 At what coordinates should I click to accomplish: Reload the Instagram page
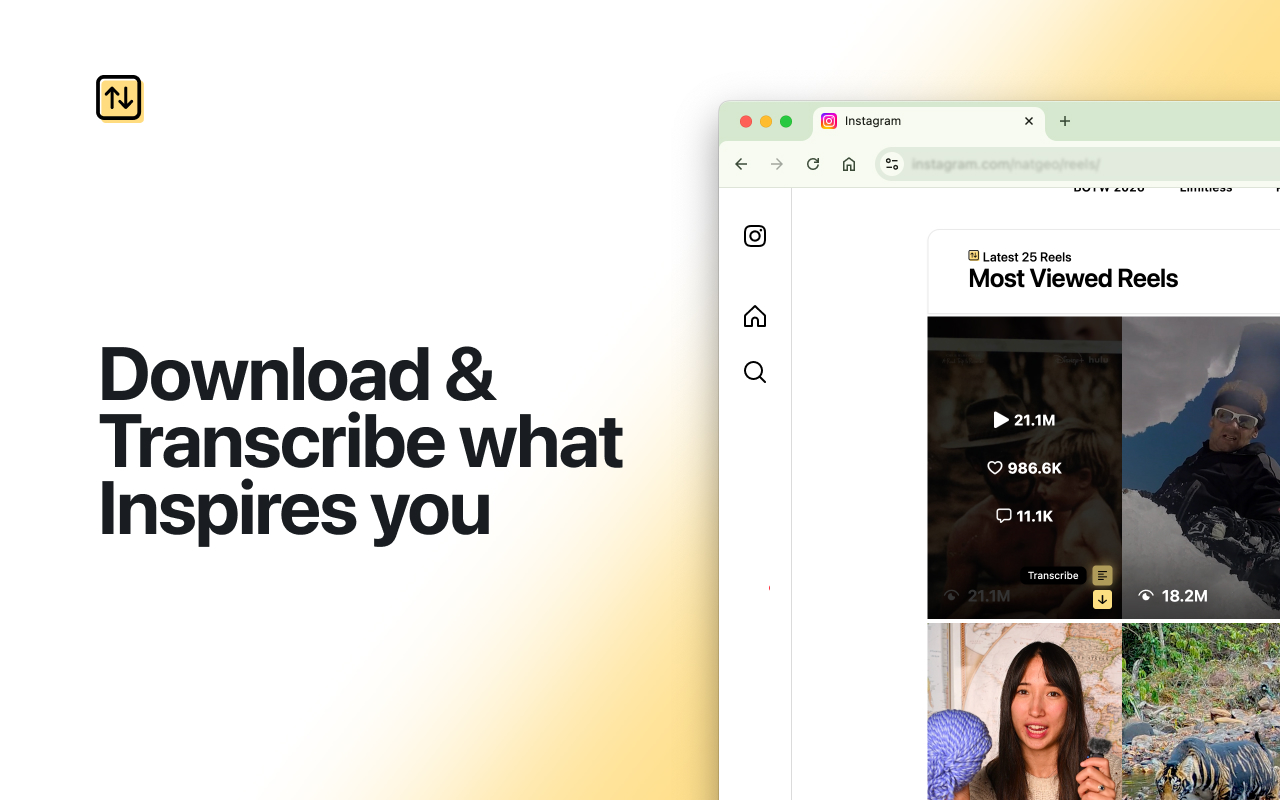click(812, 163)
